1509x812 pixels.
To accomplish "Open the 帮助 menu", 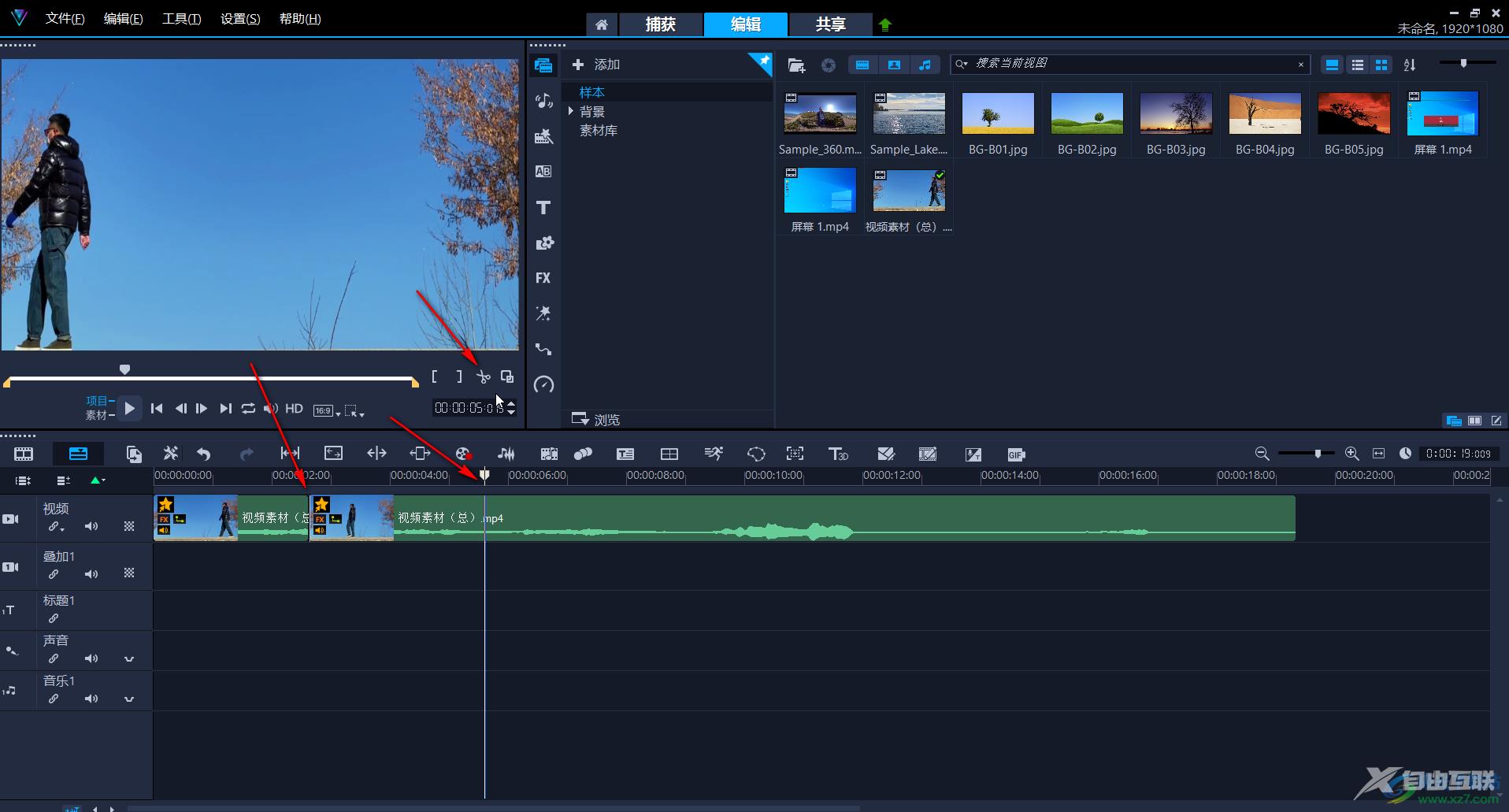I will click(300, 19).
